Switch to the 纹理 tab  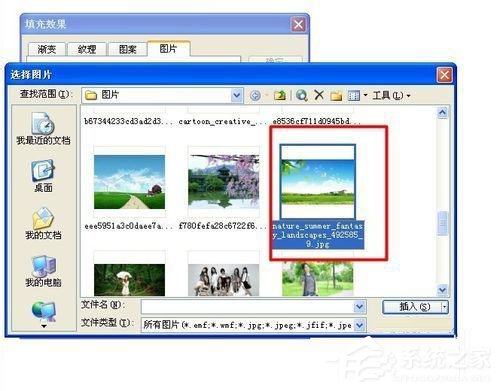[x=87, y=49]
